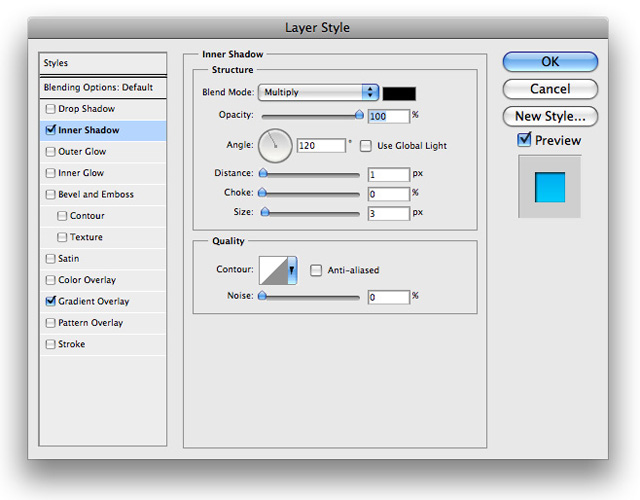This screenshot has width=640, height=500.
Task: Confirm with the OK button
Action: coord(550,62)
